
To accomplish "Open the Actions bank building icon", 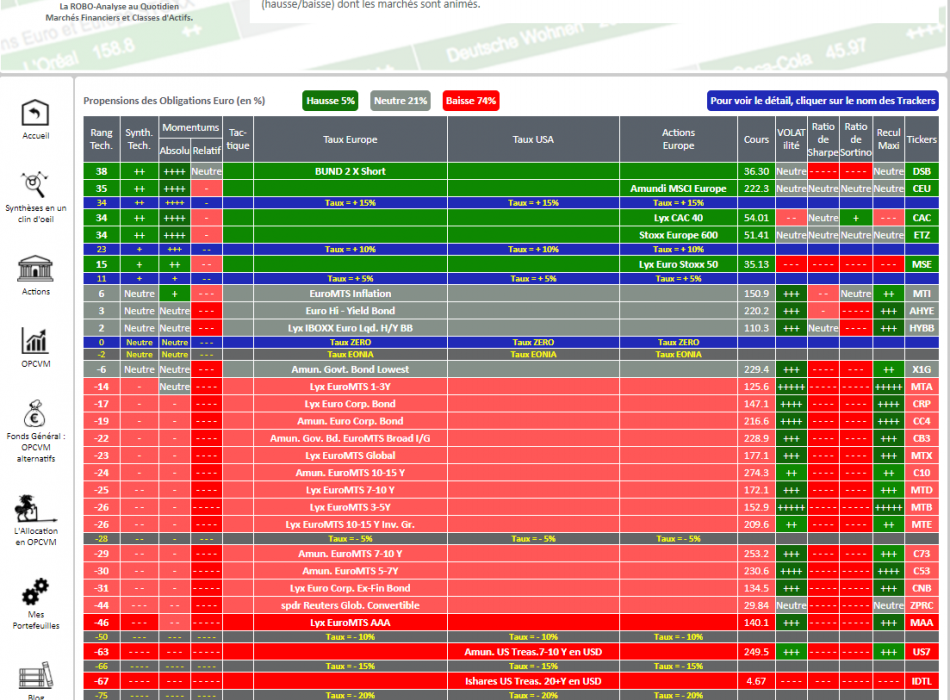I will [35, 268].
